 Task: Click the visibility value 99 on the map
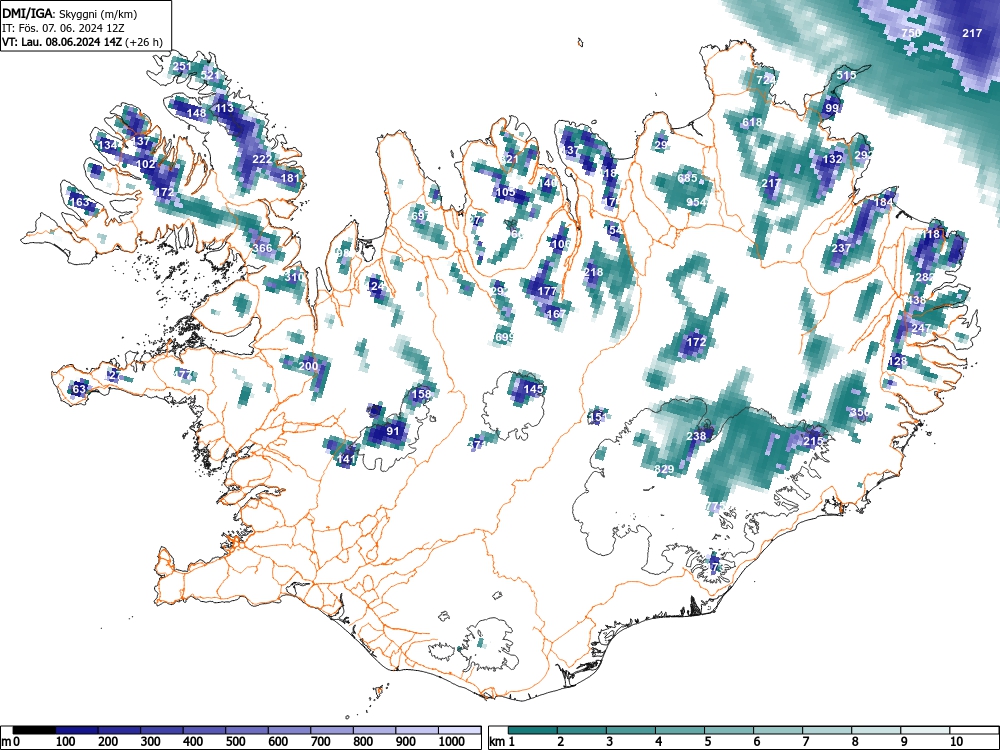(x=832, y=108)
